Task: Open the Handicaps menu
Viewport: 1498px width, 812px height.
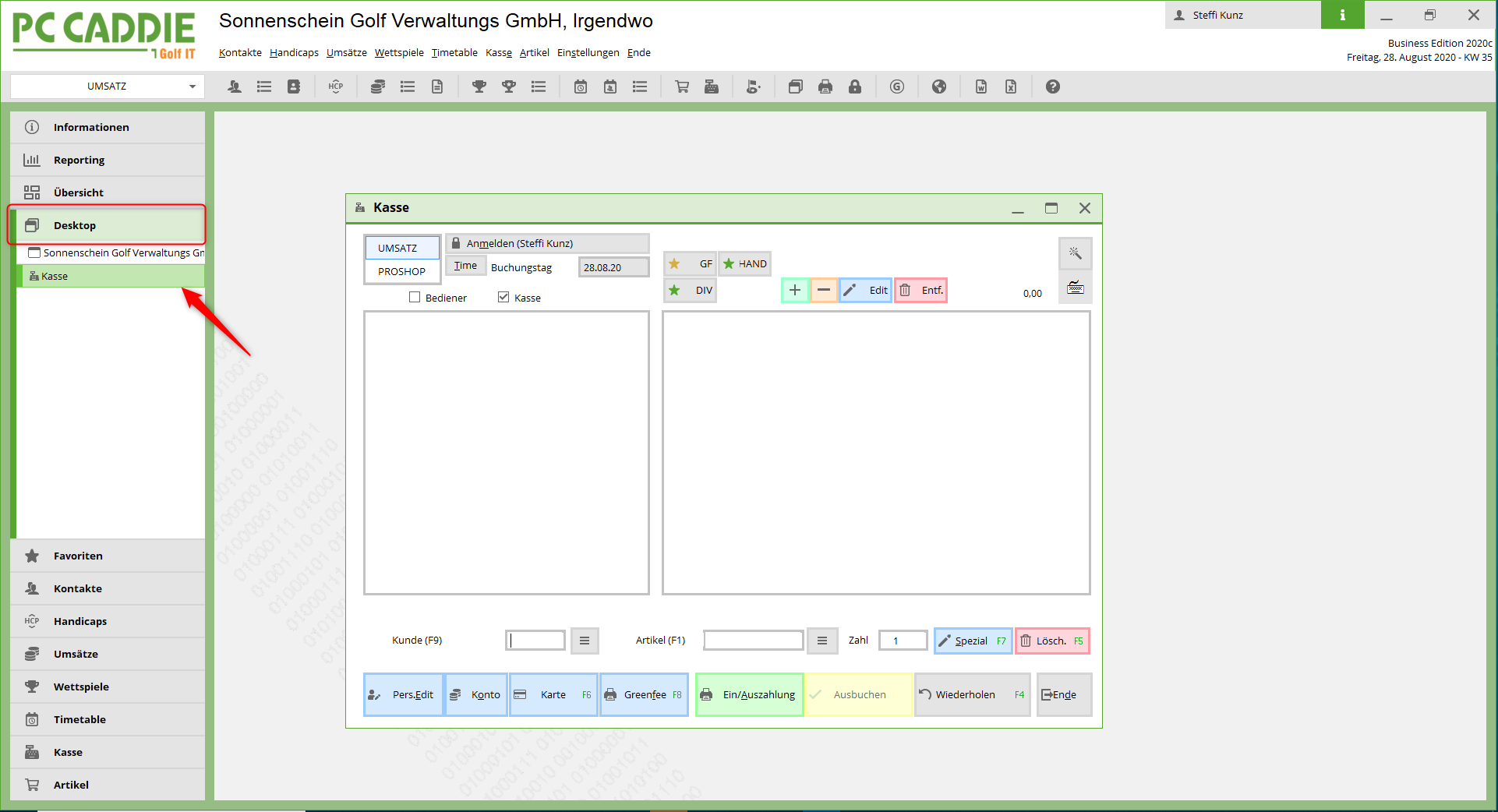Action: point(294,53)
